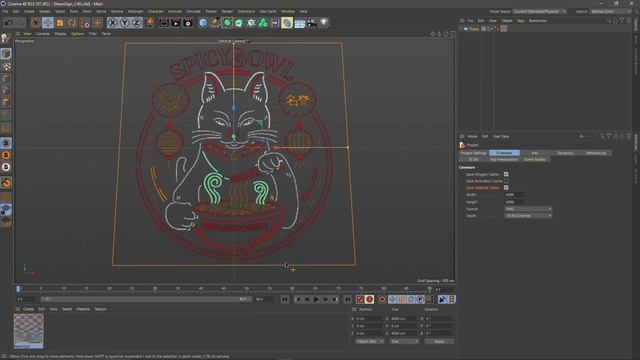The width and height of the screenshot is (640, 360).
Task: Switch to the Referencing tab
Action: (x=596, y=153)
